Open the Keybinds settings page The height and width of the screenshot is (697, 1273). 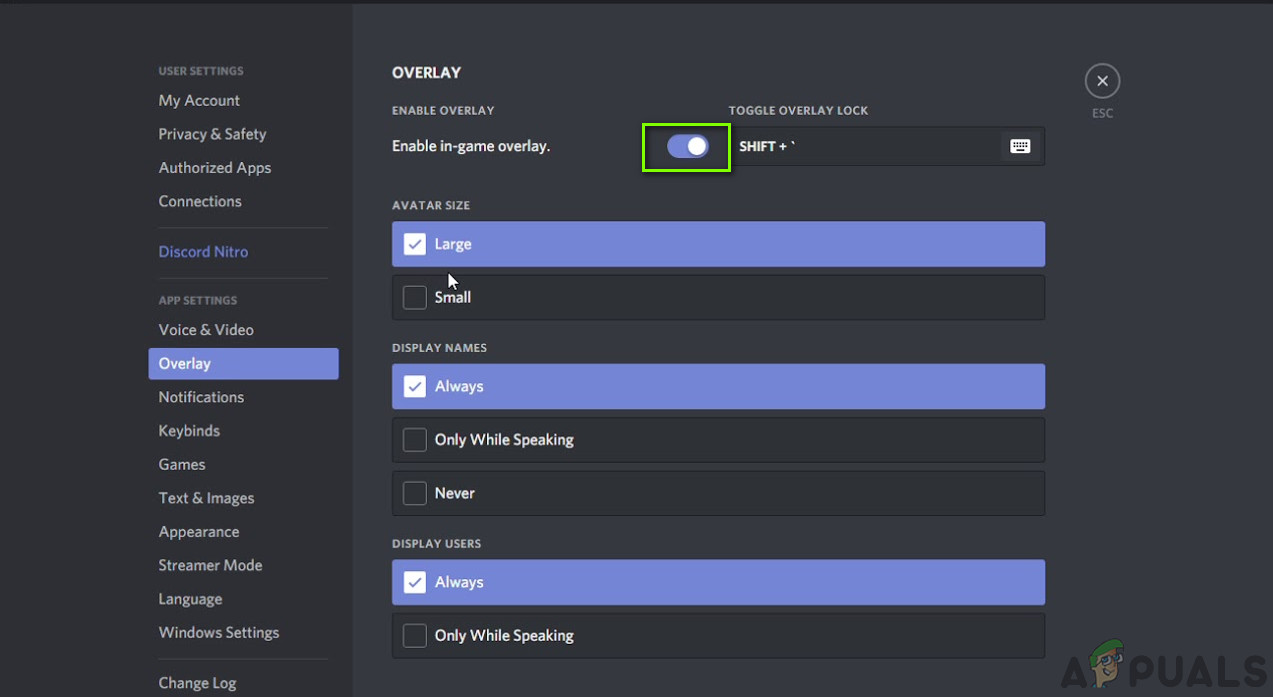pos(189,431)
